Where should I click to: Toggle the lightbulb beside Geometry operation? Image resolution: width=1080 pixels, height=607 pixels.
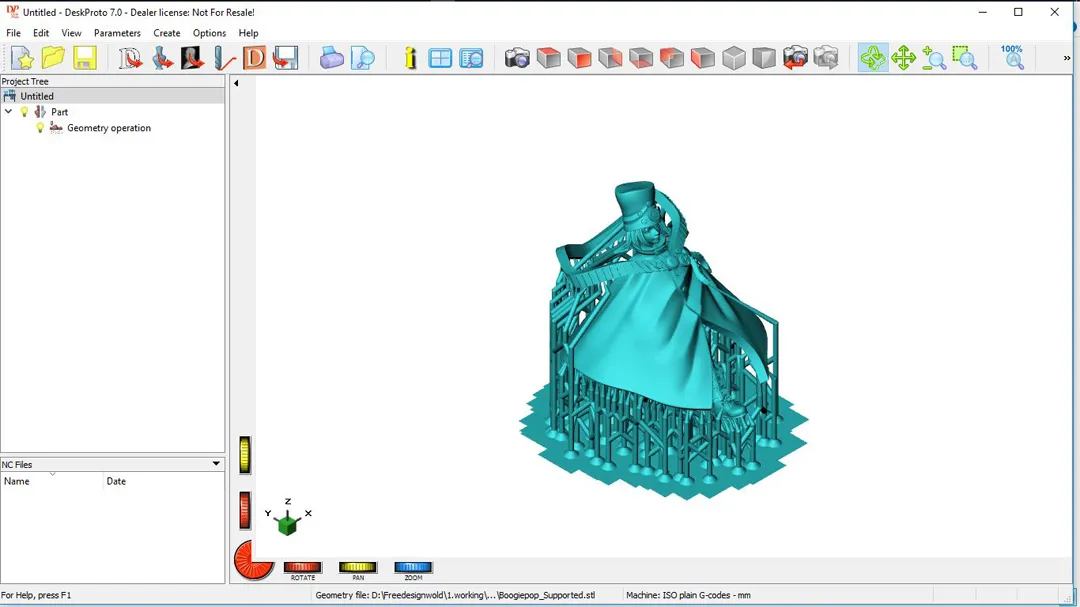(40, 127)
